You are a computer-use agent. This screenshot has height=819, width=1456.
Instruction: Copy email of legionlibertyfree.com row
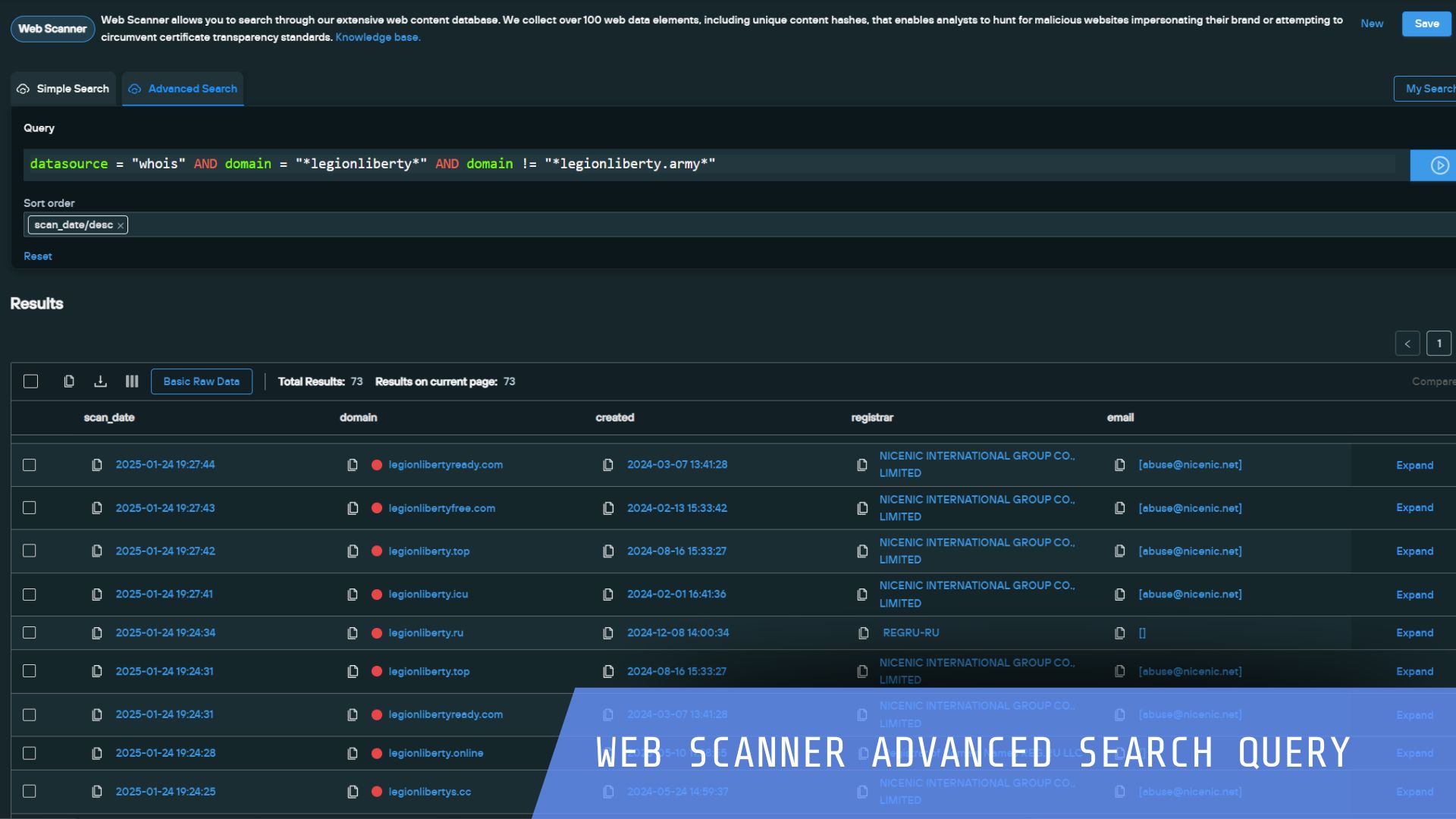(x=1120, y=508)
